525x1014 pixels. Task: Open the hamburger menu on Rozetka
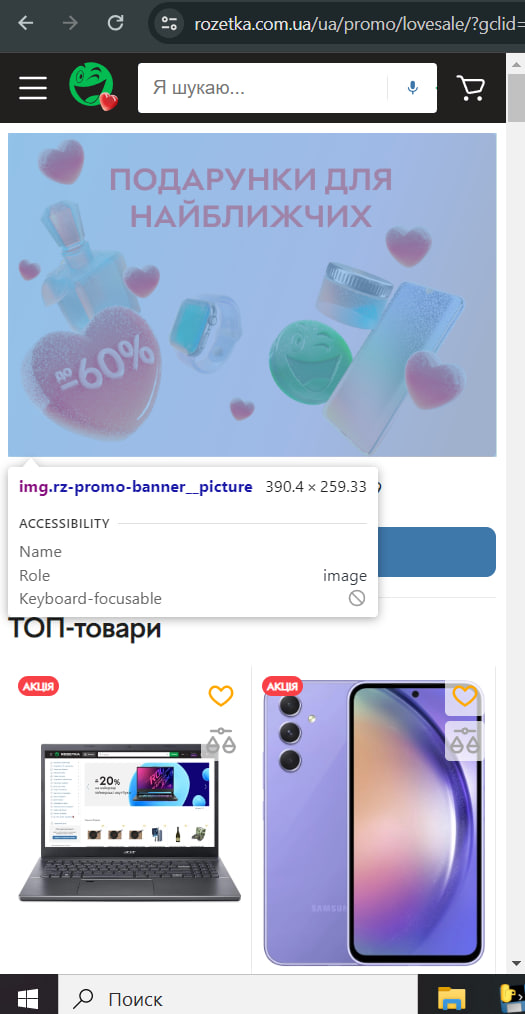pyautogui.click(x=33, y=88)
